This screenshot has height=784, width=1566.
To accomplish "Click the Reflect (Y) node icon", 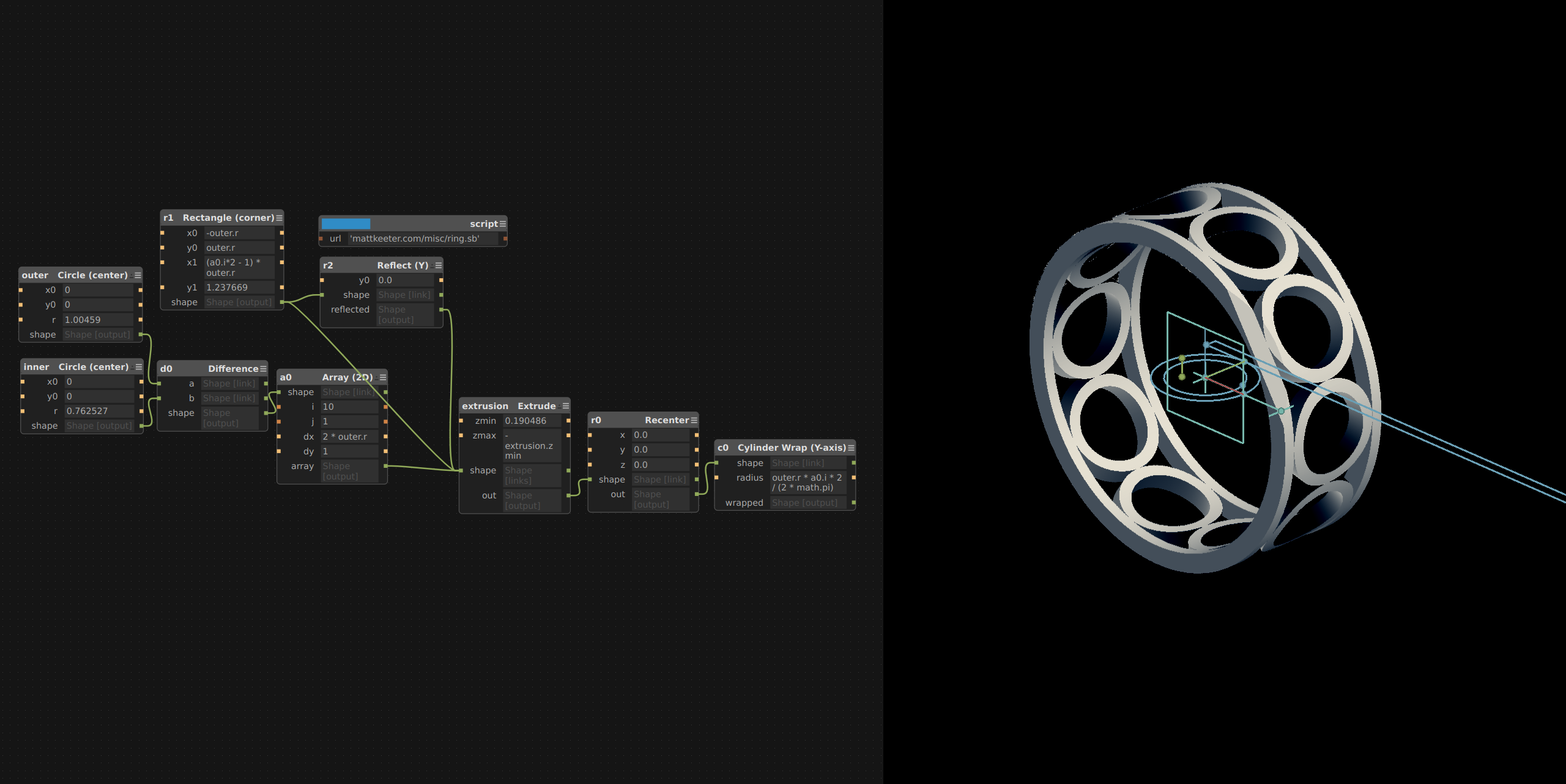I will coord(437,266).
